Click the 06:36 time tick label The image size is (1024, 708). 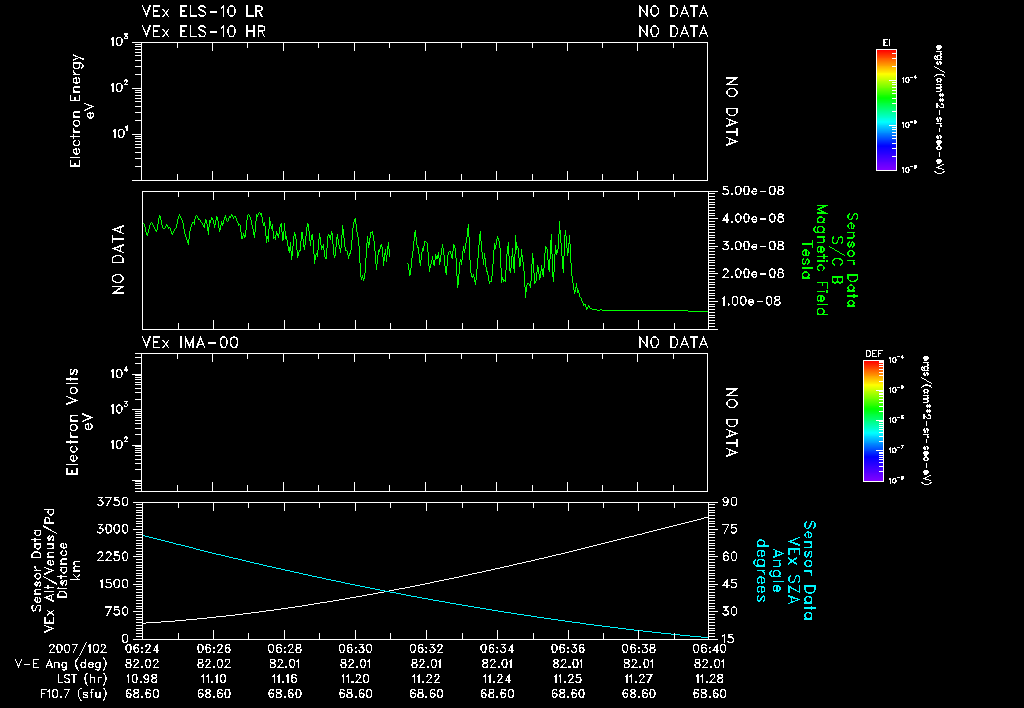point(568,649)
